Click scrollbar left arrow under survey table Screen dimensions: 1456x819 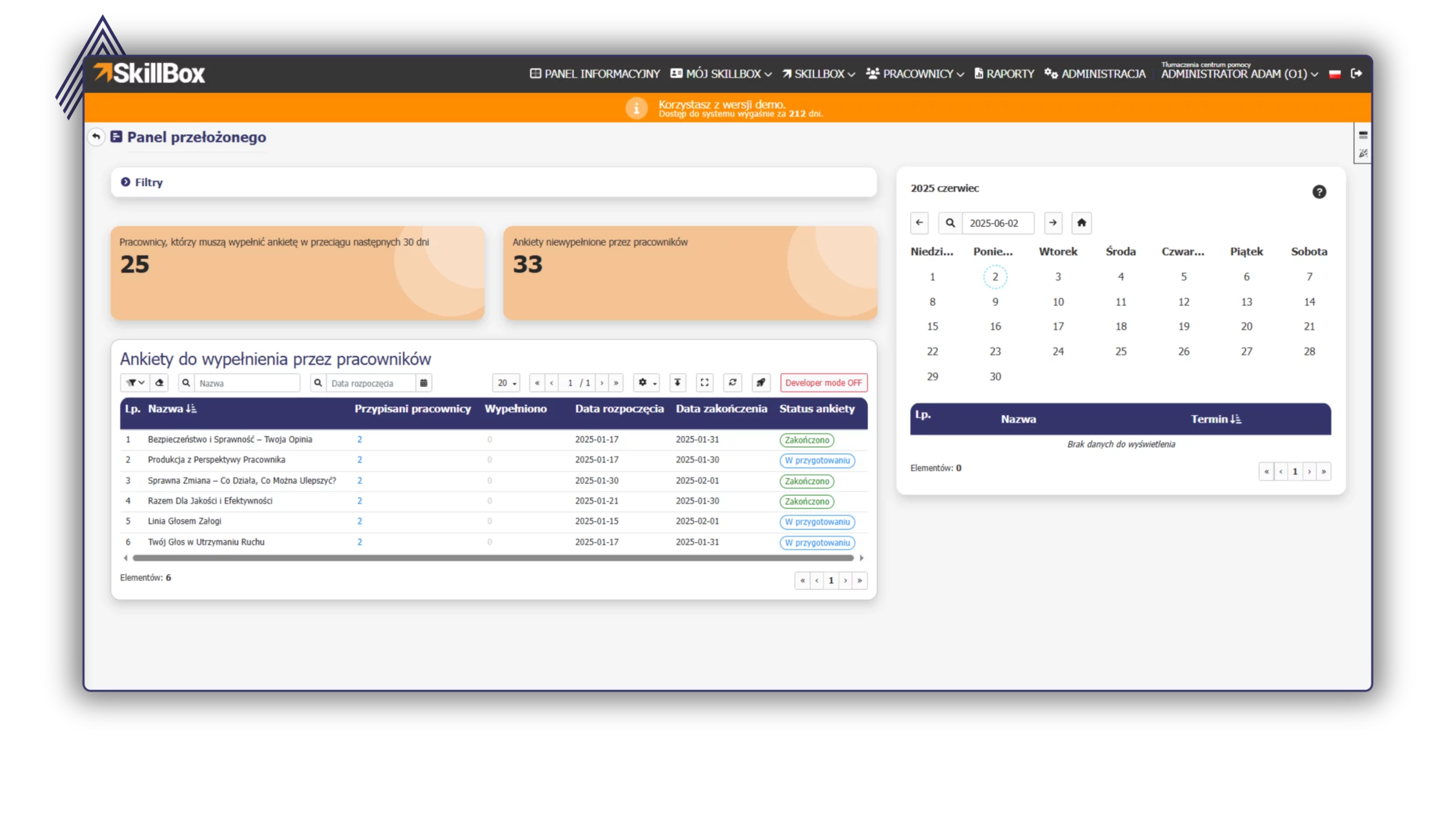coord(126,559)
